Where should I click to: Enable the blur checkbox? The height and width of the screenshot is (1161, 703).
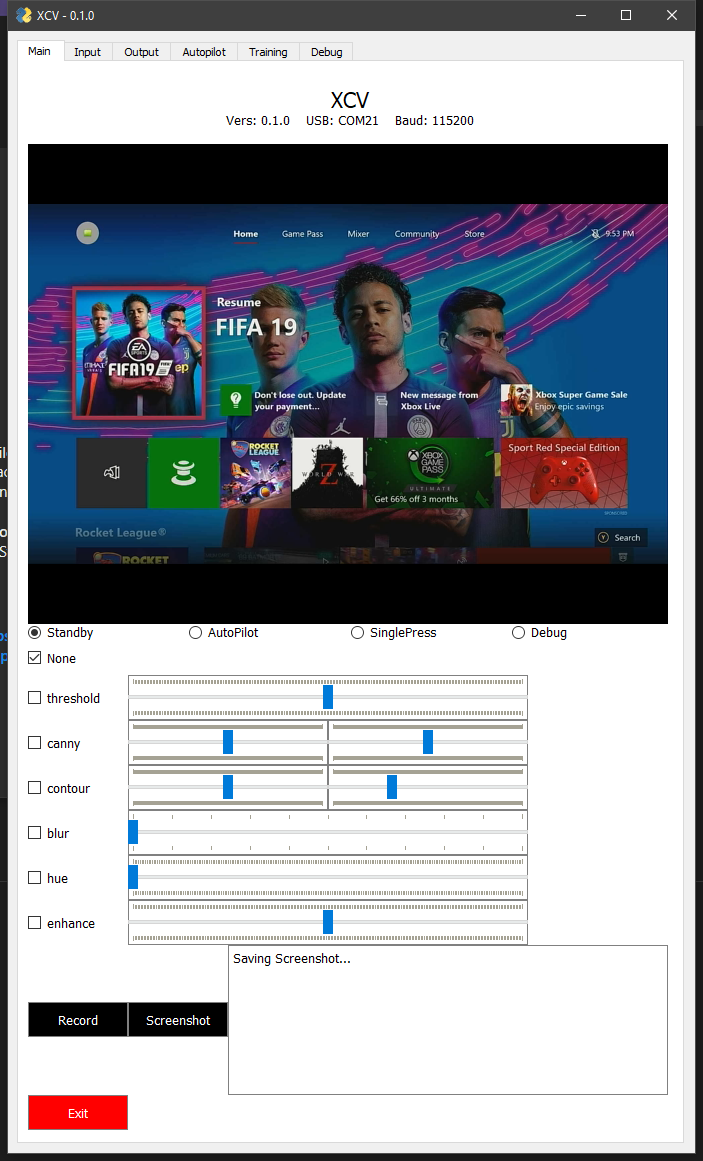(x=35, y=832)
